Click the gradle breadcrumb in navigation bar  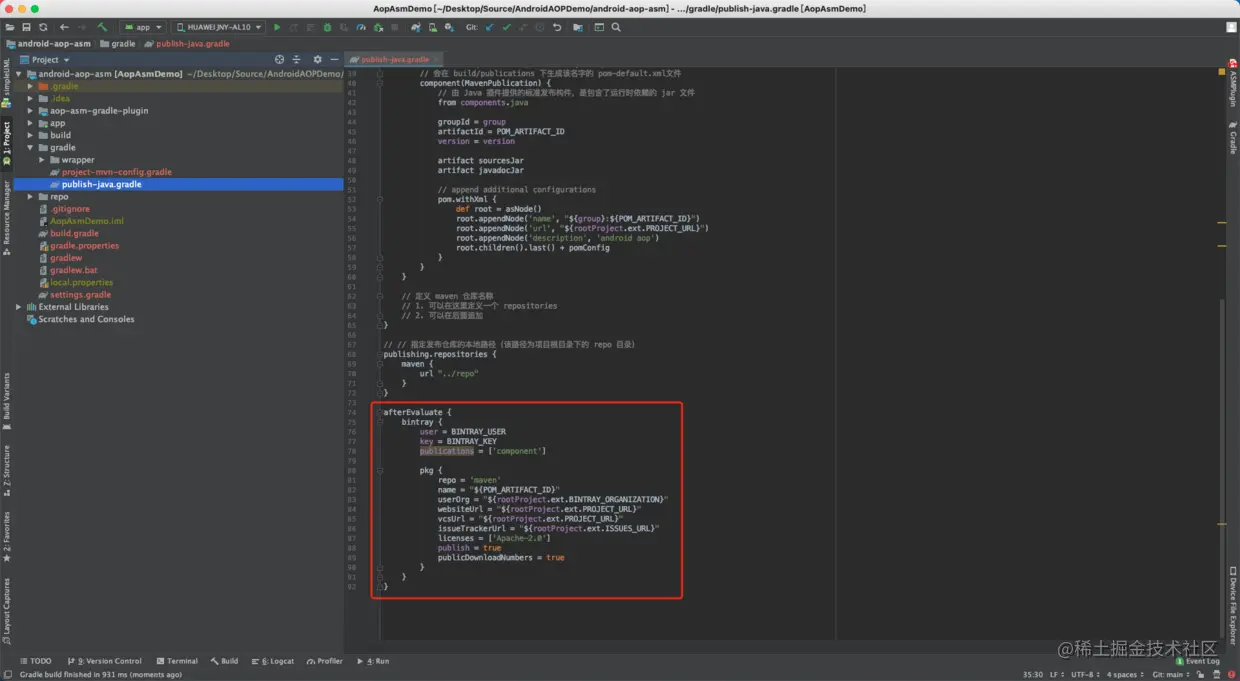click(x=117, y=44)
